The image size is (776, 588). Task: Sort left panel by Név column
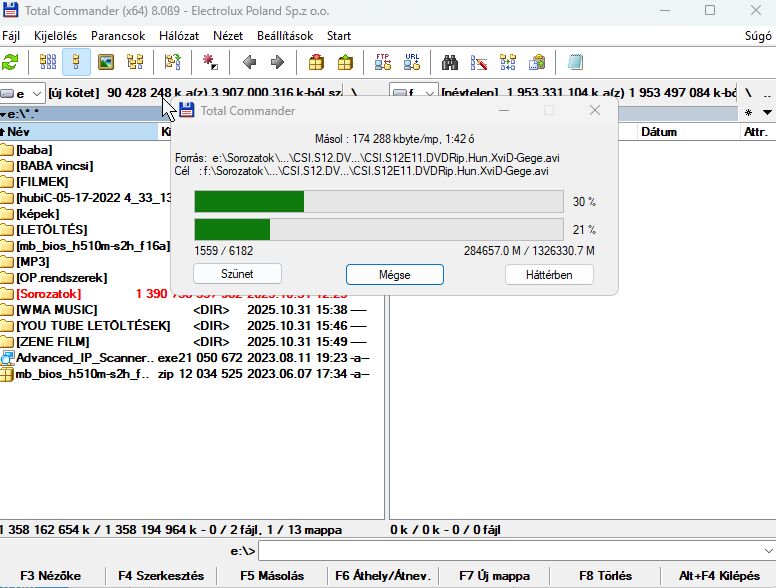[x=78, y=132]
